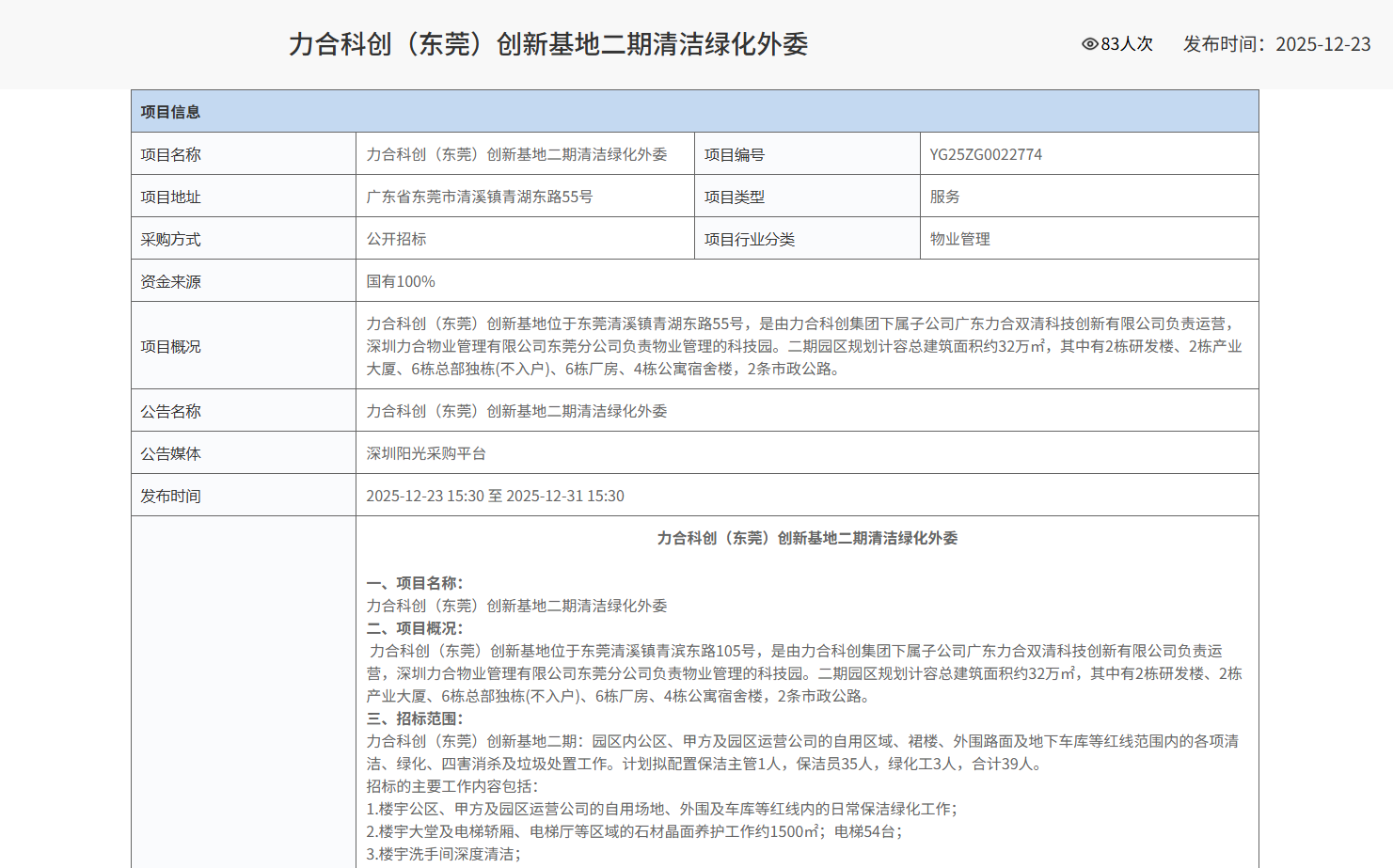Click the 项目名称 value in first row
The height and width of the screenshot is (868, 1393).
pos(516,154)
